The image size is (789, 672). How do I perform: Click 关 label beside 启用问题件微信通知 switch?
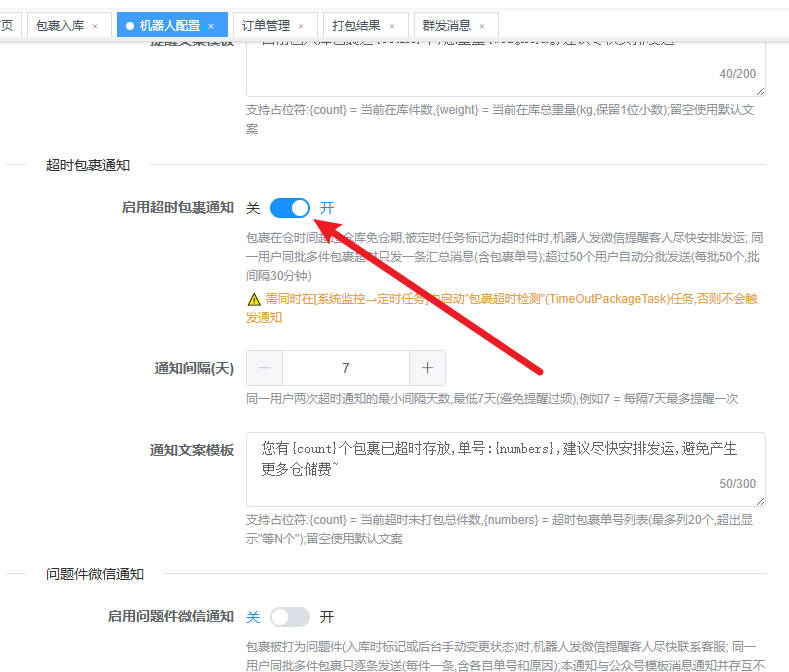click(253, 617)
